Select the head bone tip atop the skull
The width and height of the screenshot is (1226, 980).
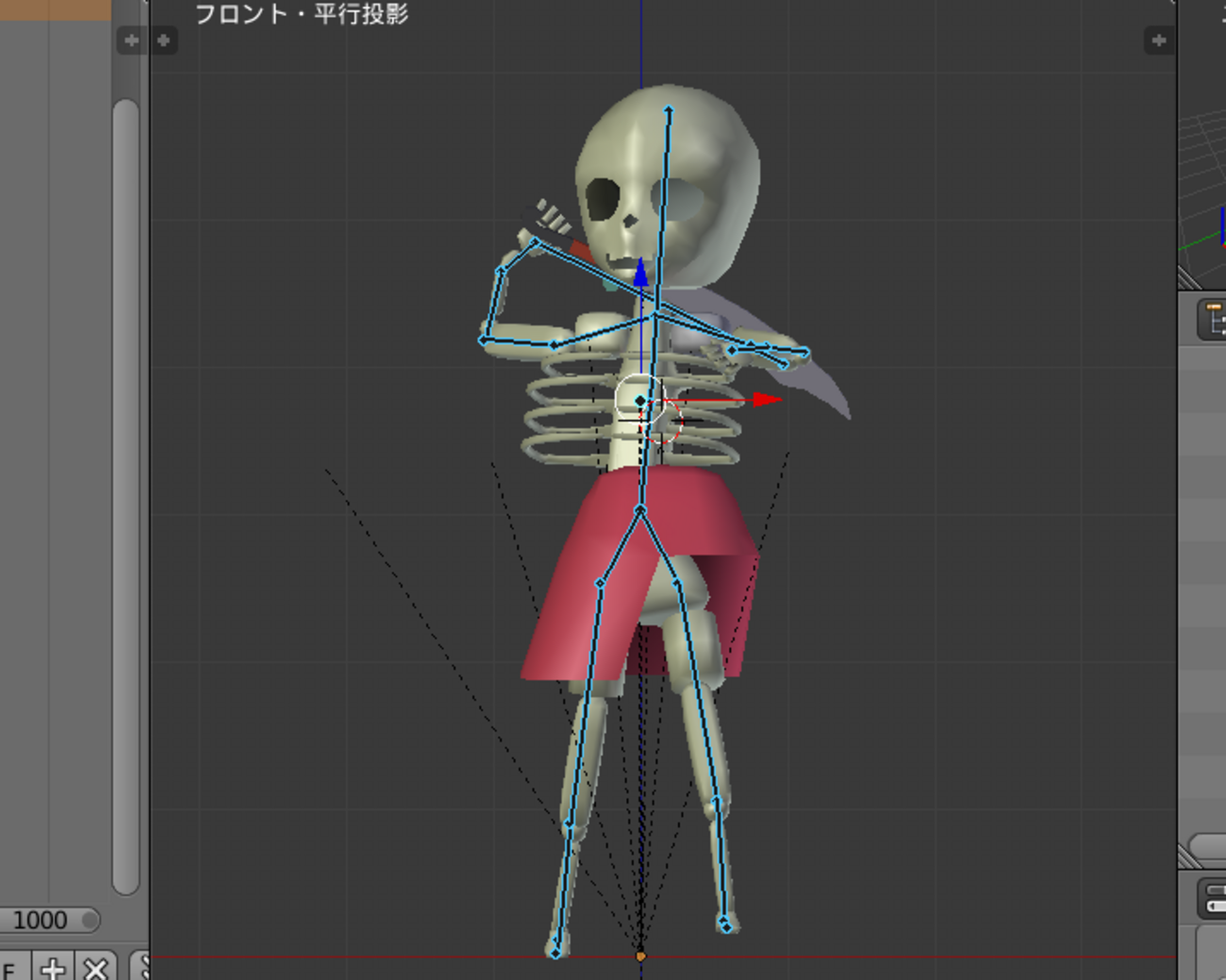click(x=669, y=111)
